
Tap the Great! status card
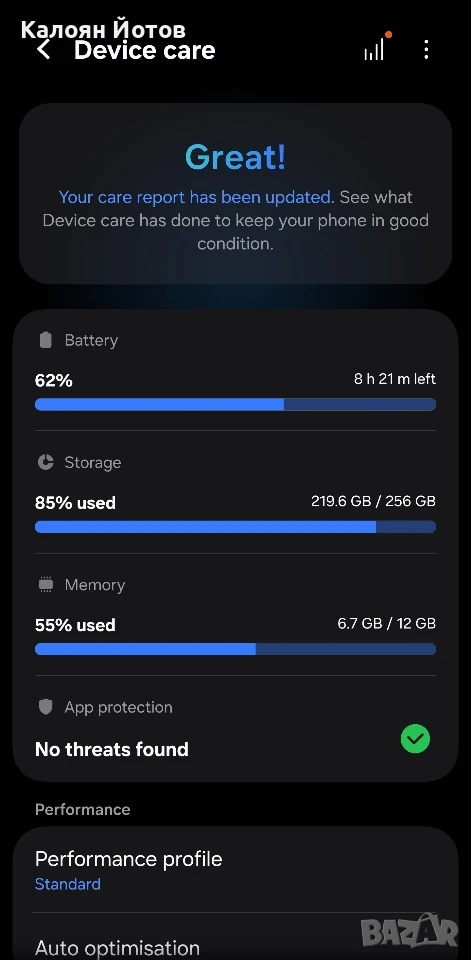pyautogui.click(x=235, y=193)
